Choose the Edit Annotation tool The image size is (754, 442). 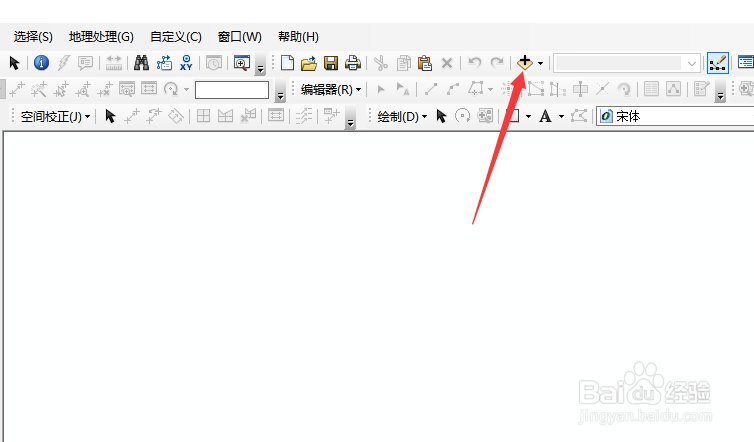403,89
